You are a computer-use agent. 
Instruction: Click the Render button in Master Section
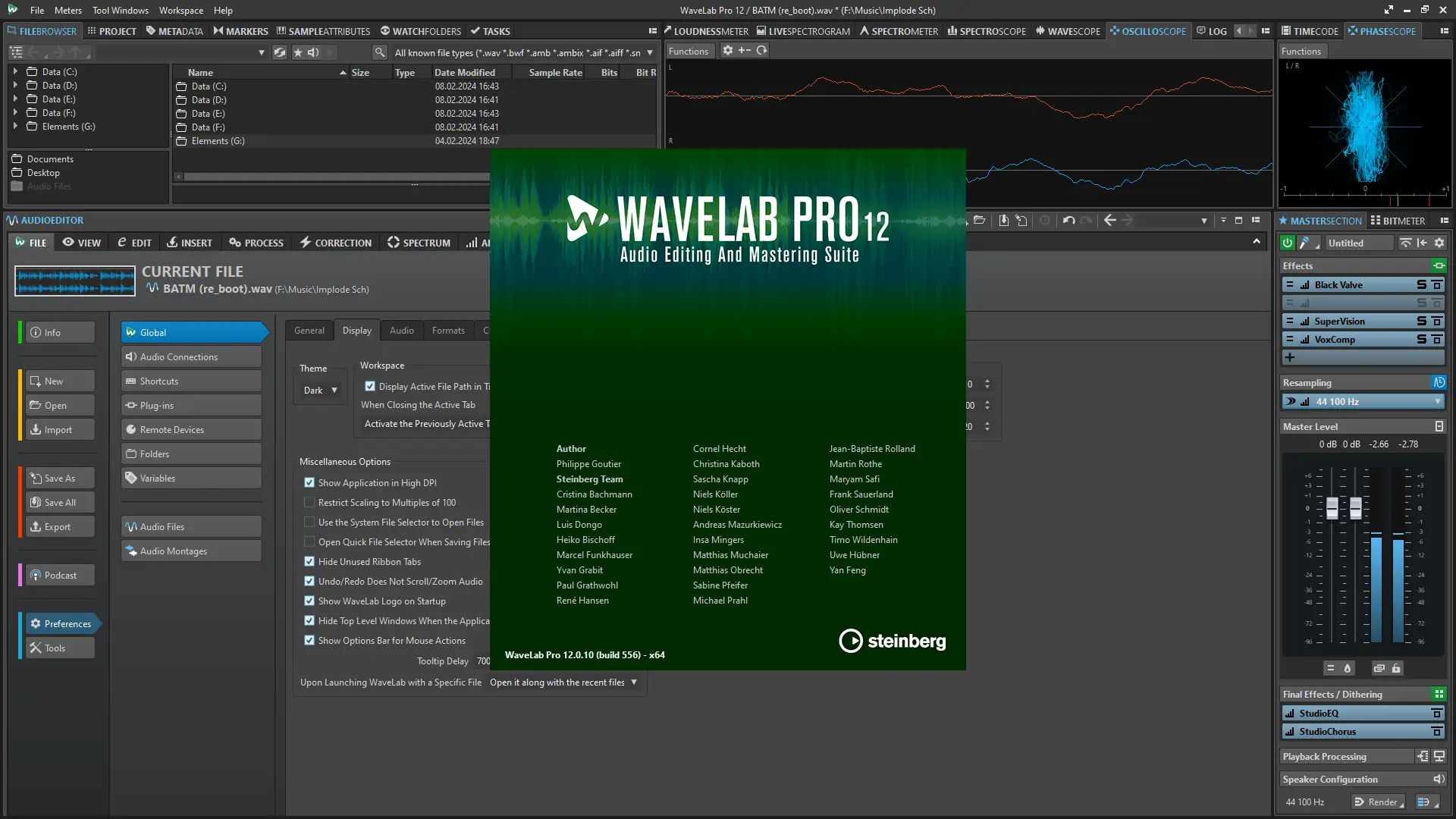pyautogui.click(x=1378, y=802)
